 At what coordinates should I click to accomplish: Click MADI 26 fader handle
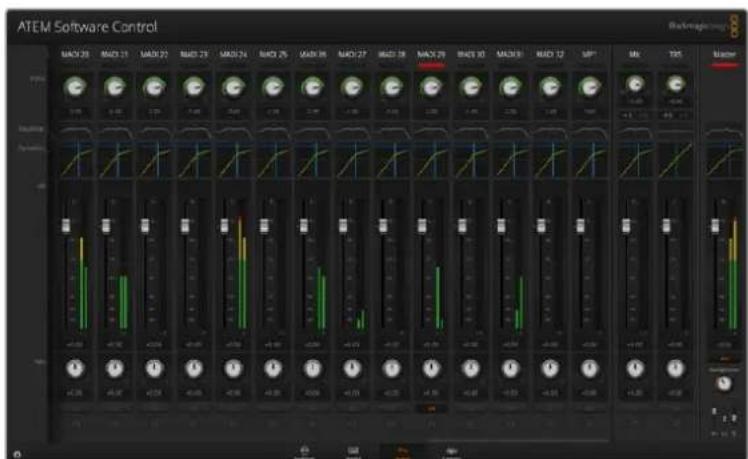click(303, 225)
